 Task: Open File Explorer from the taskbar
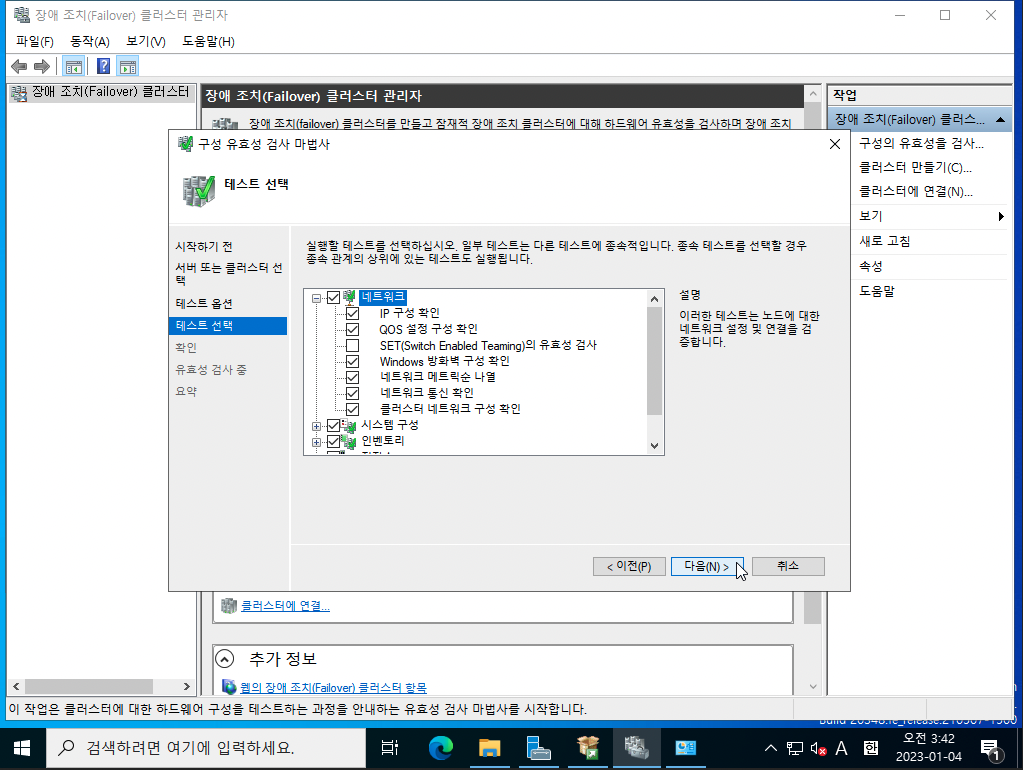[x=489, y=748]
